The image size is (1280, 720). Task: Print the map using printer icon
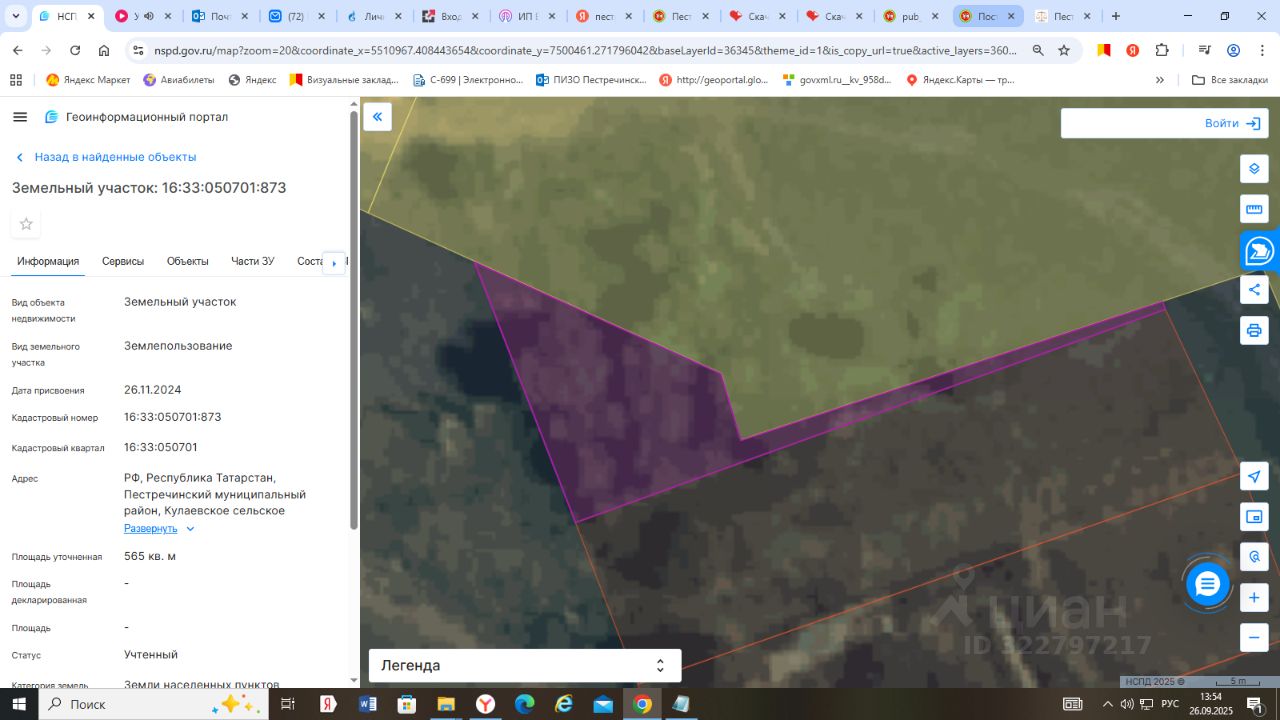pos(1254,330)
